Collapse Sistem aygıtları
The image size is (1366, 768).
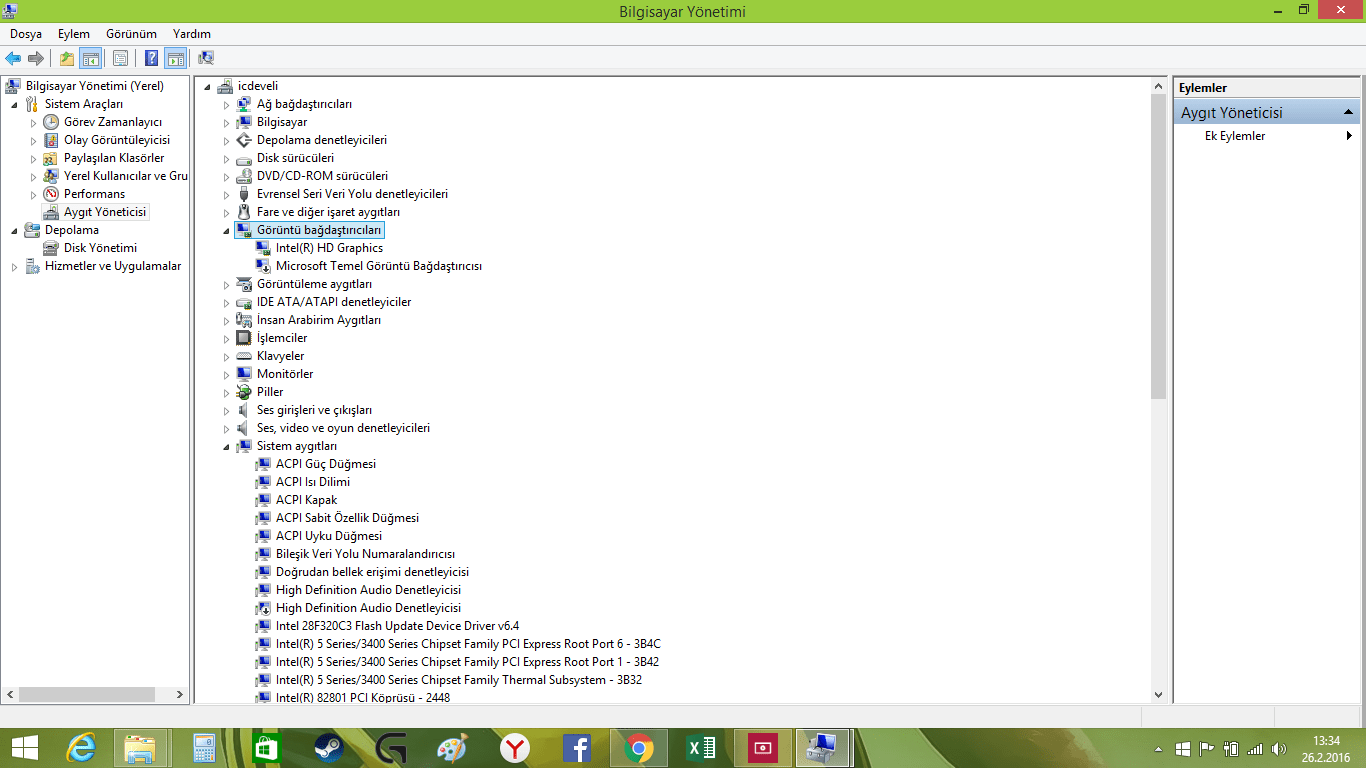pyautogui.click(x=227, y=447)
